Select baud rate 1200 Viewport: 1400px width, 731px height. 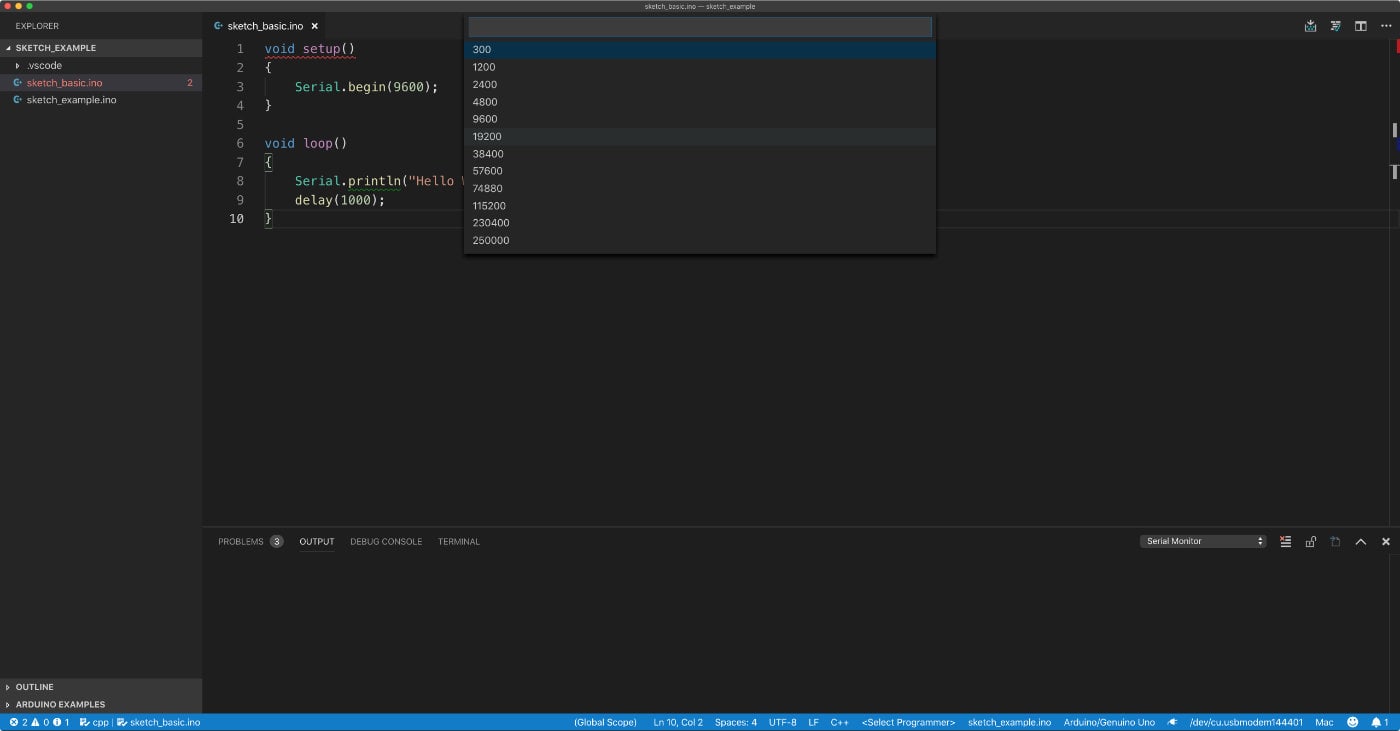(x=700, y=67)
